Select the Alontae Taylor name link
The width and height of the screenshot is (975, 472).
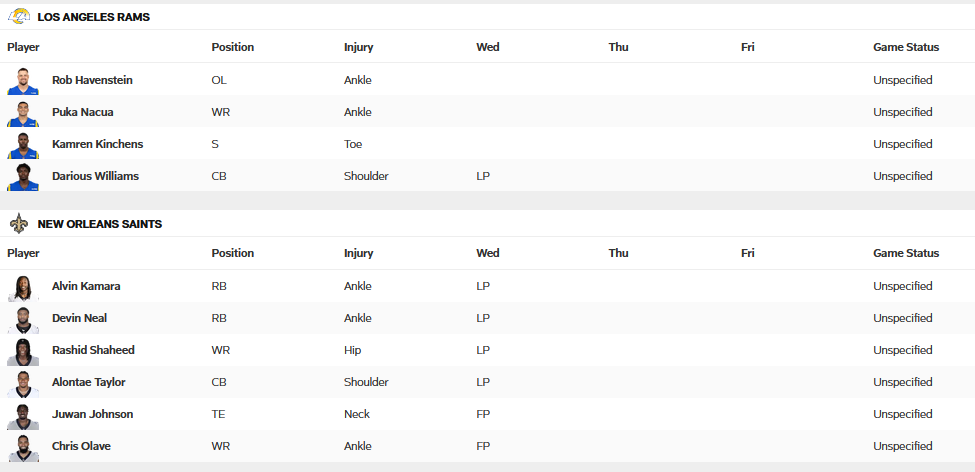click(x=88, y=382)
